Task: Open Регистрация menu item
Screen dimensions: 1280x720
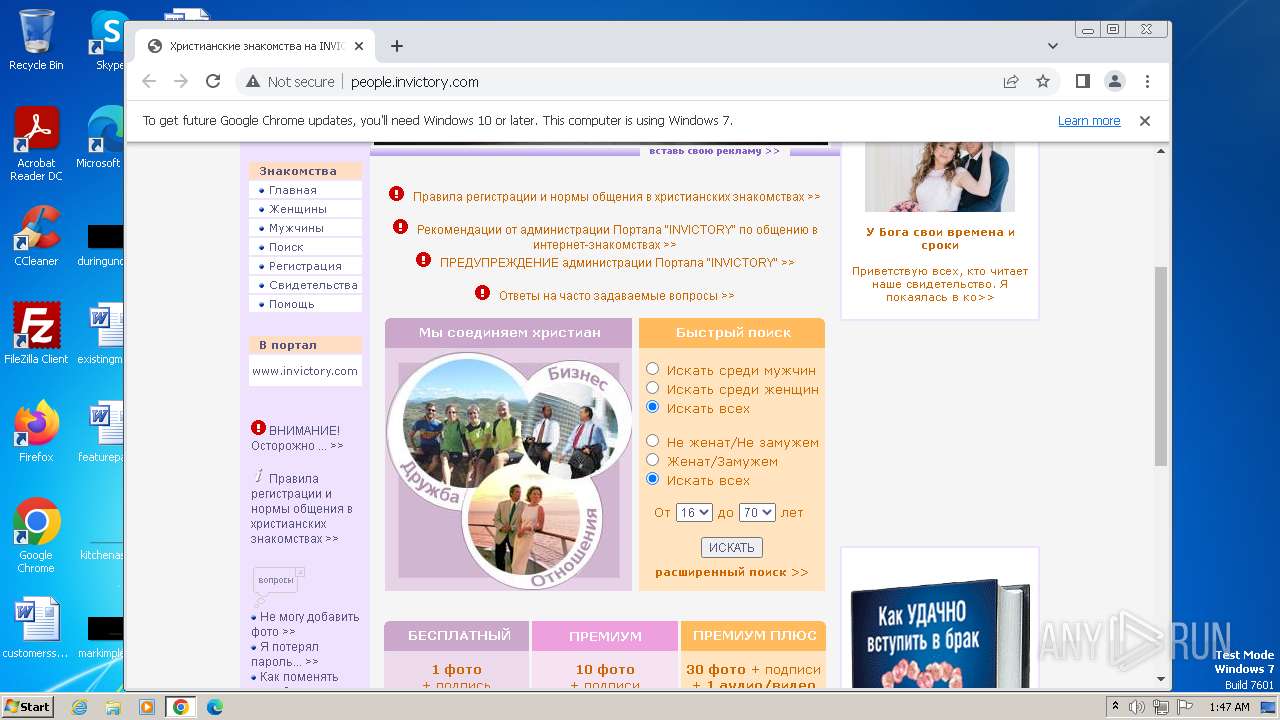Action: pyautogui.click(x=305, y=266)
